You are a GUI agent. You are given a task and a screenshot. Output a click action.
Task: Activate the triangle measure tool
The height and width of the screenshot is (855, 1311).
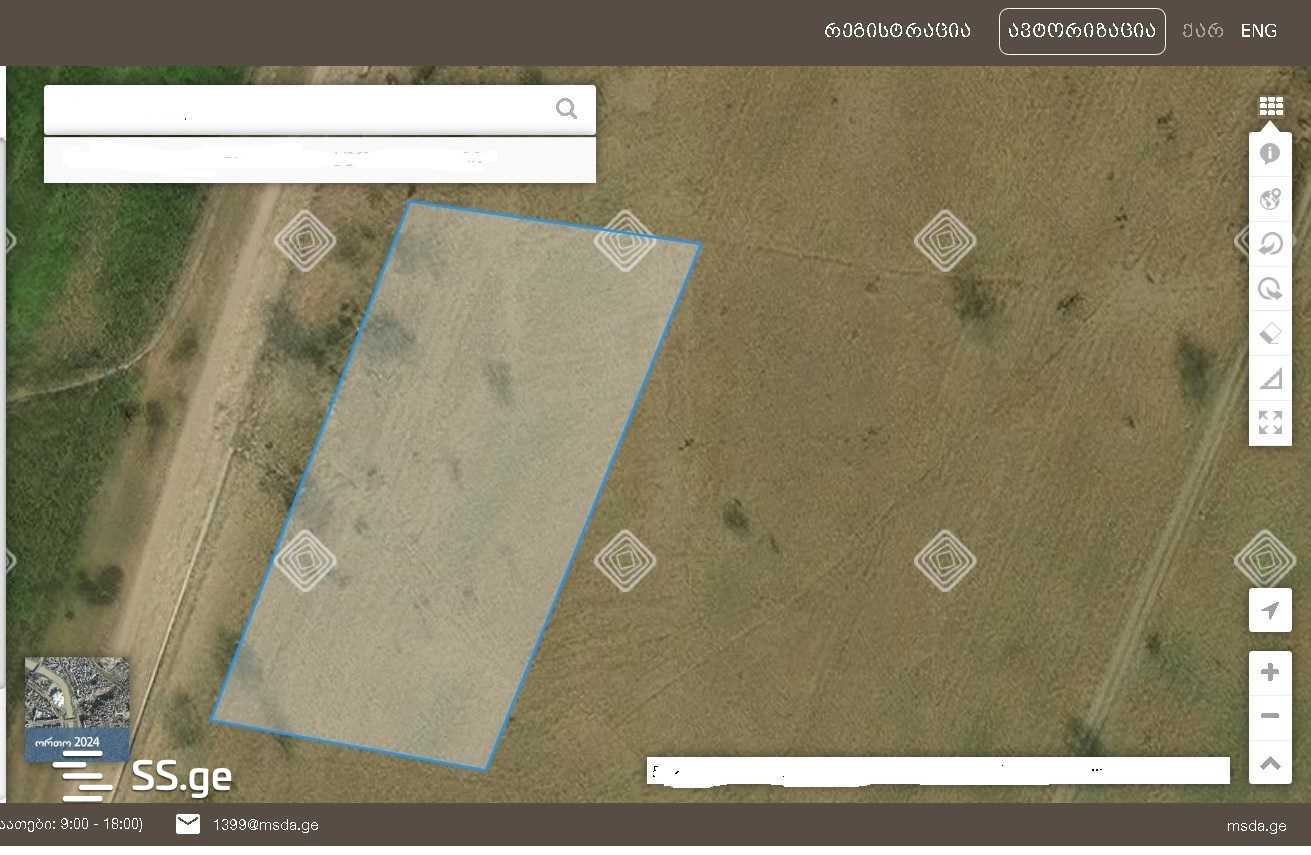click(x=1270, y=378)
